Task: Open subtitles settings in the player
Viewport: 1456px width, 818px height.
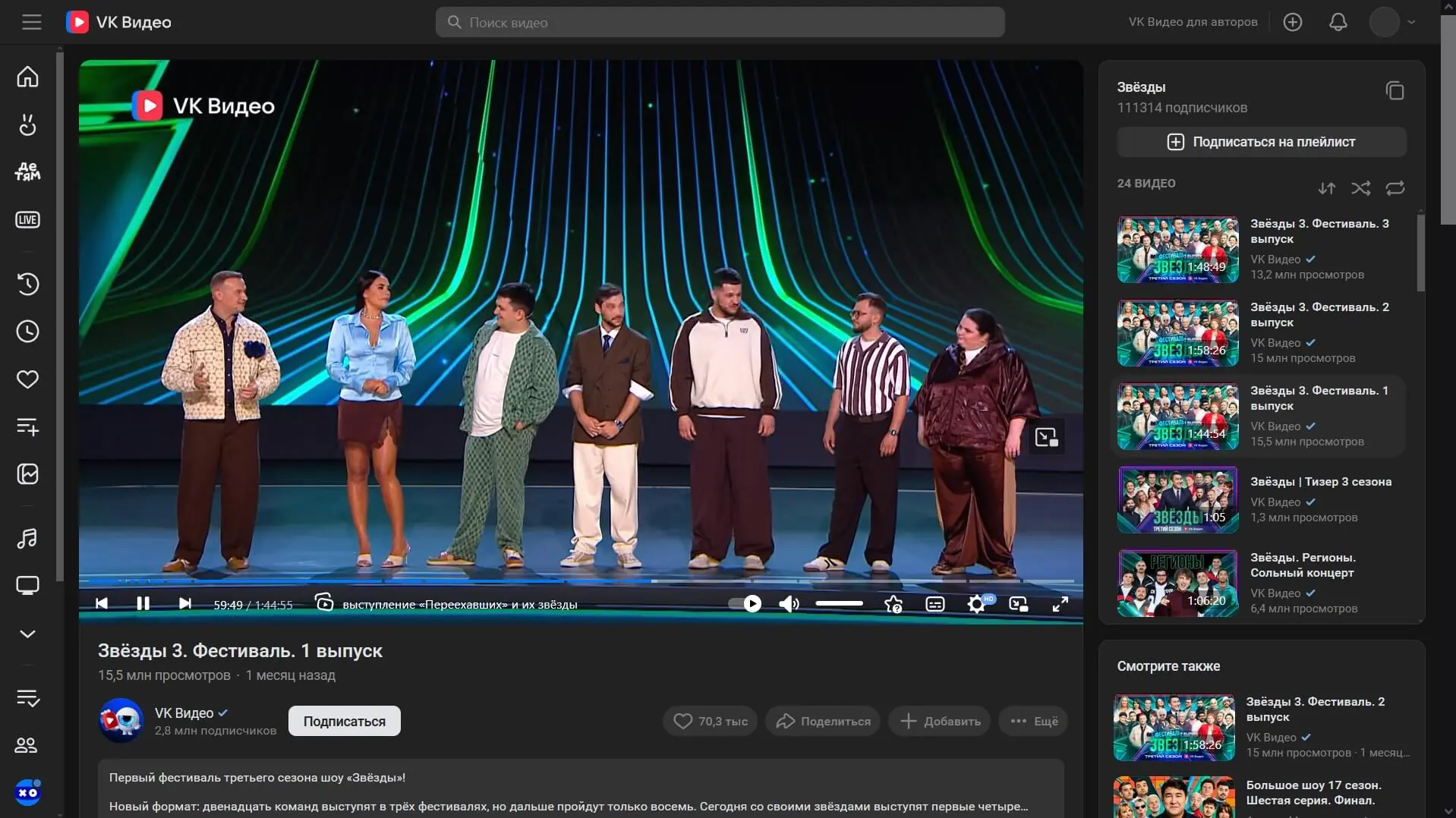Action: click(x=935, y=604)
